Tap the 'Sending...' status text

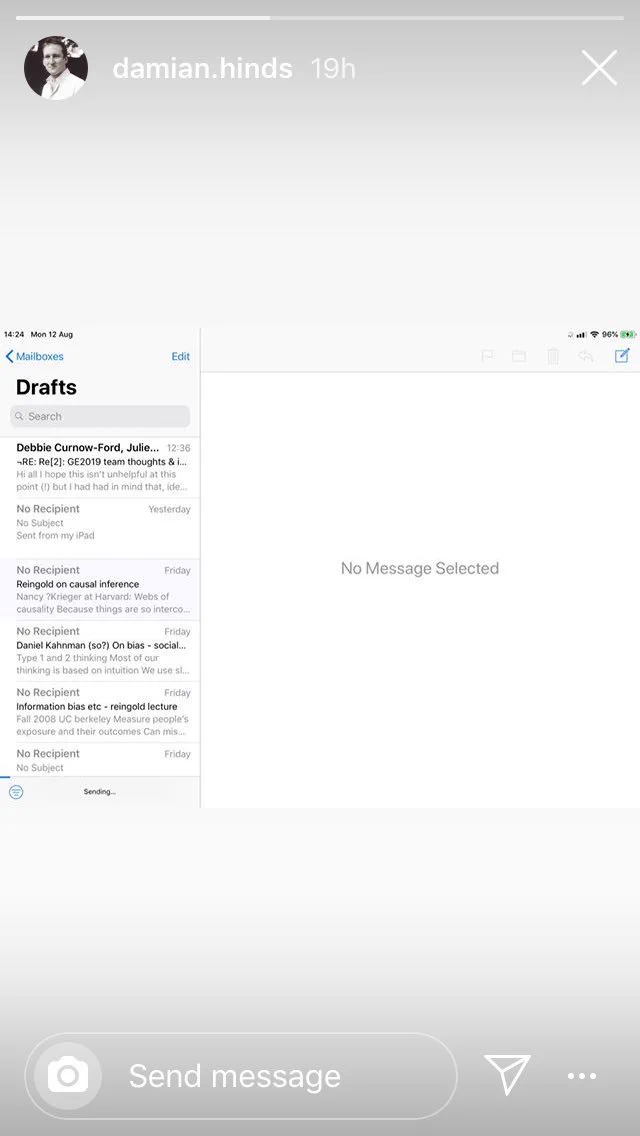point(99,792)
